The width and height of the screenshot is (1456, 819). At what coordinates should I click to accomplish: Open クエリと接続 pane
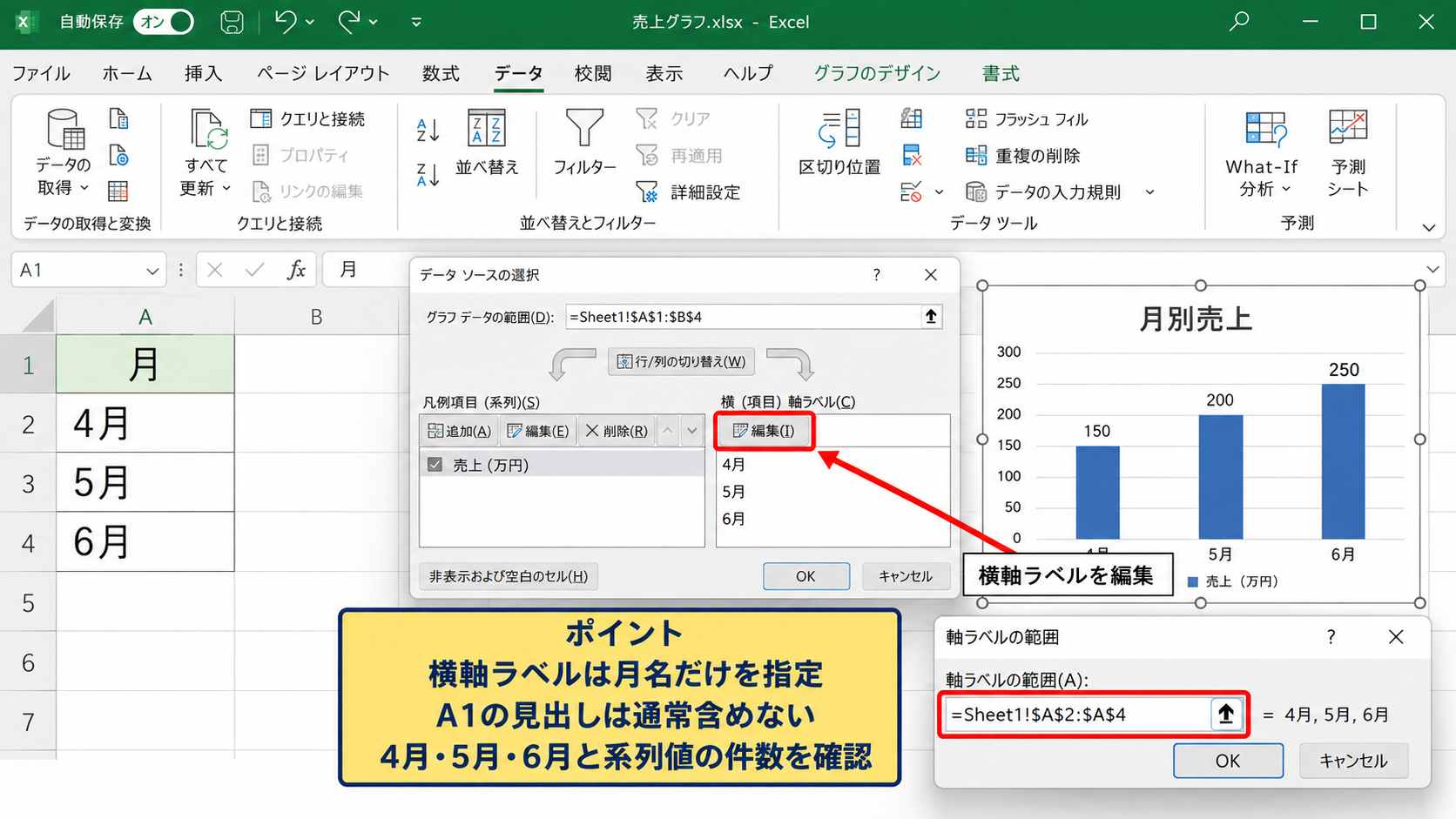(x=308, y=119)
